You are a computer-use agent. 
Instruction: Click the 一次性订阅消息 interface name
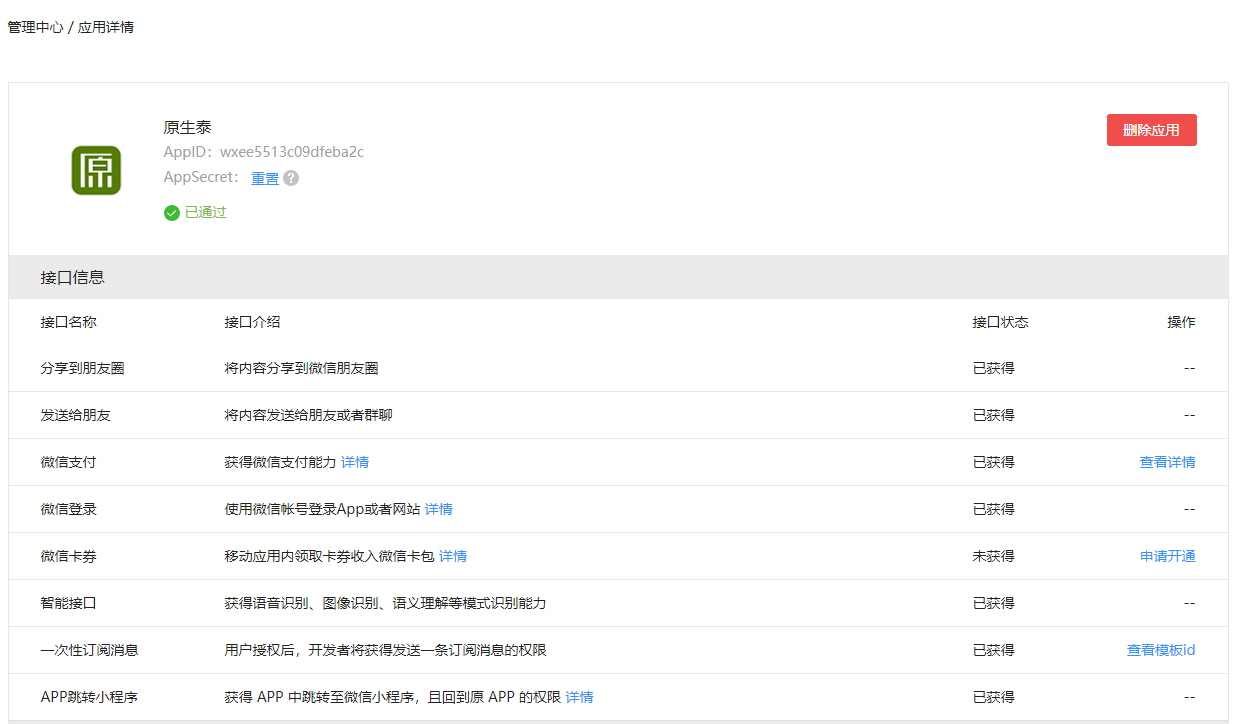click(90, 650)
